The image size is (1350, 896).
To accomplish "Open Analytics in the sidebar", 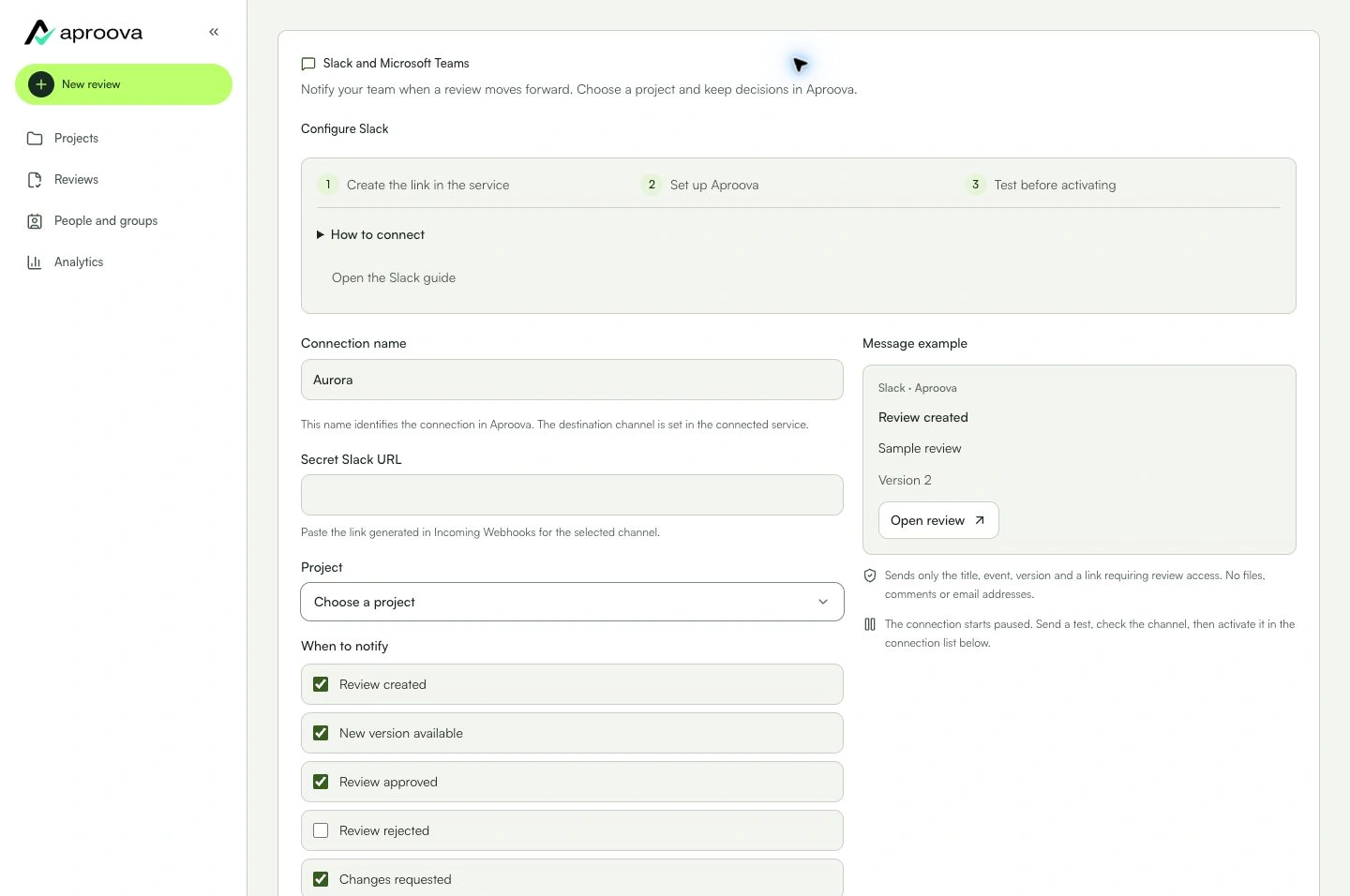I will (124, 262).
